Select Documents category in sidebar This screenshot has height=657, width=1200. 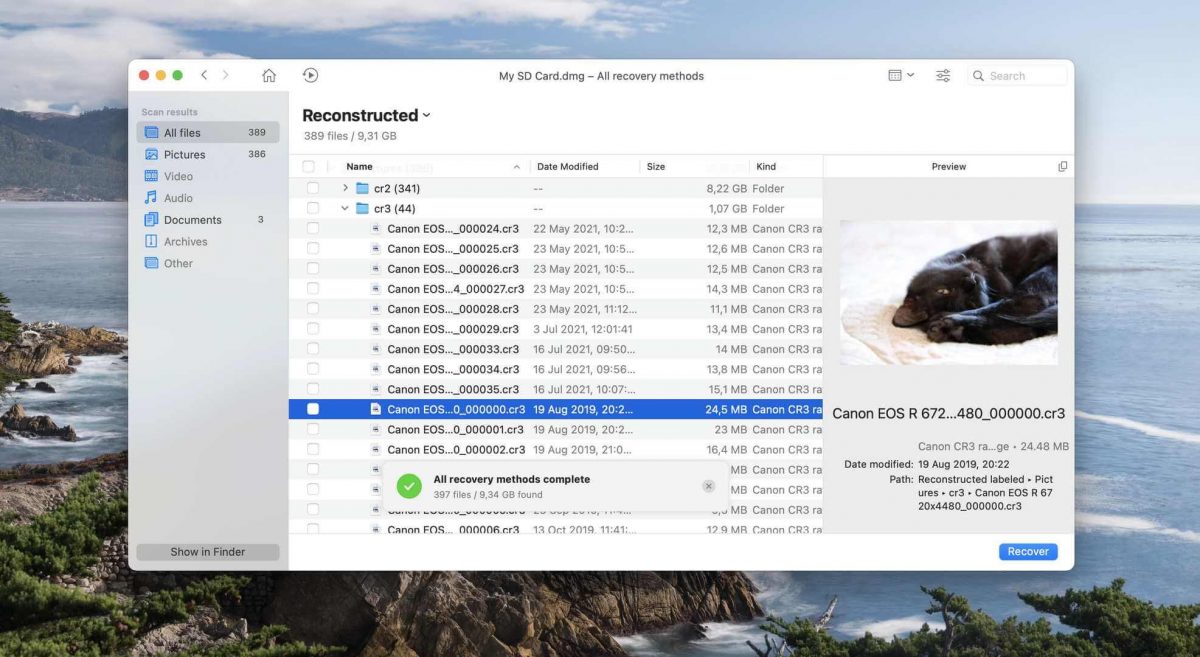pos(192,220)
